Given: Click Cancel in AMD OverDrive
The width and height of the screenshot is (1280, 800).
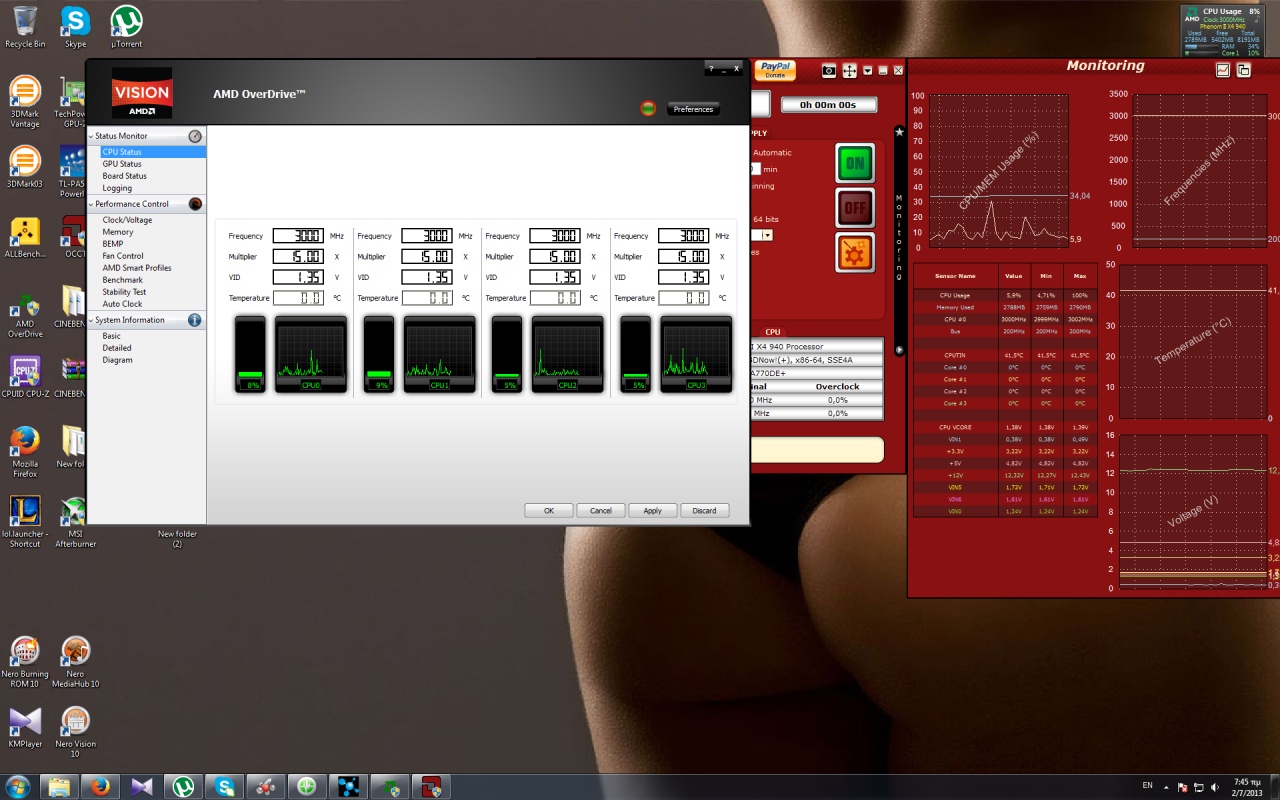Looking at the screenshot, I should tap(601, 510).
